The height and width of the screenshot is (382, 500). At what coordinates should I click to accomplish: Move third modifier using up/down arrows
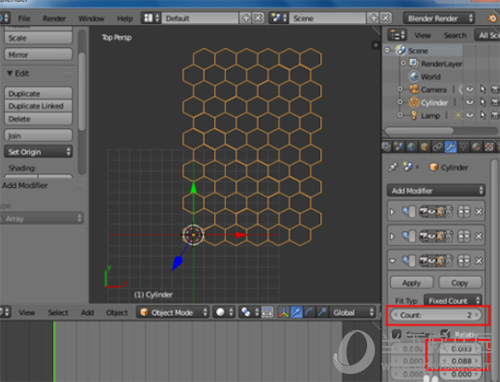pyautogui.click(x=464, y=260)
